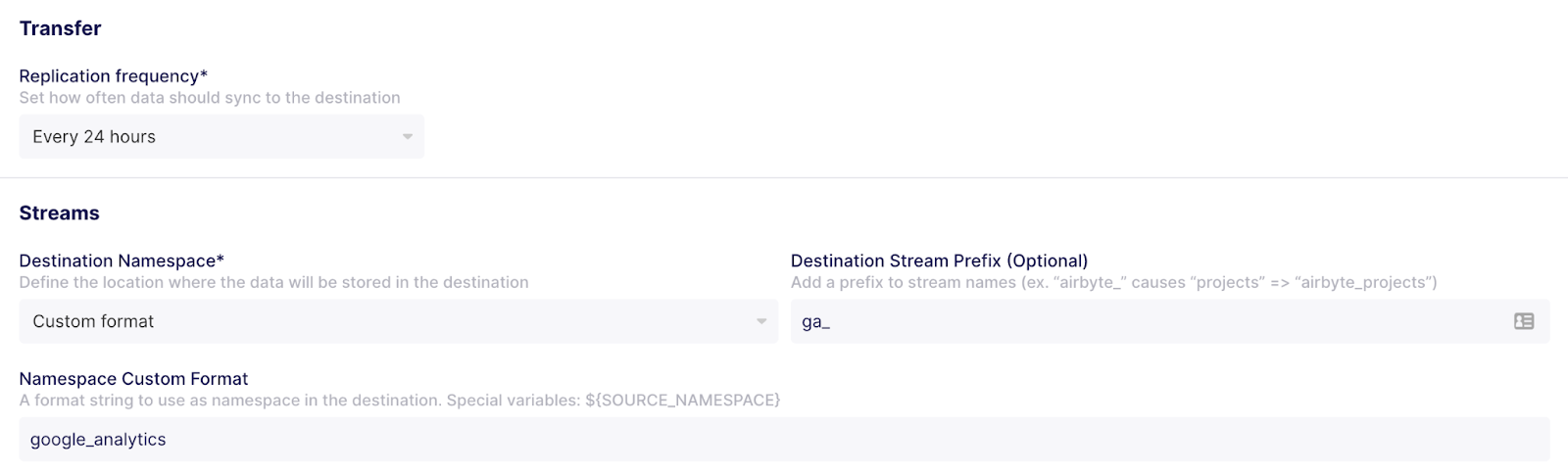
Task: Click the Destination Stream Prefix (Optional) label
Action: (939, 260)
